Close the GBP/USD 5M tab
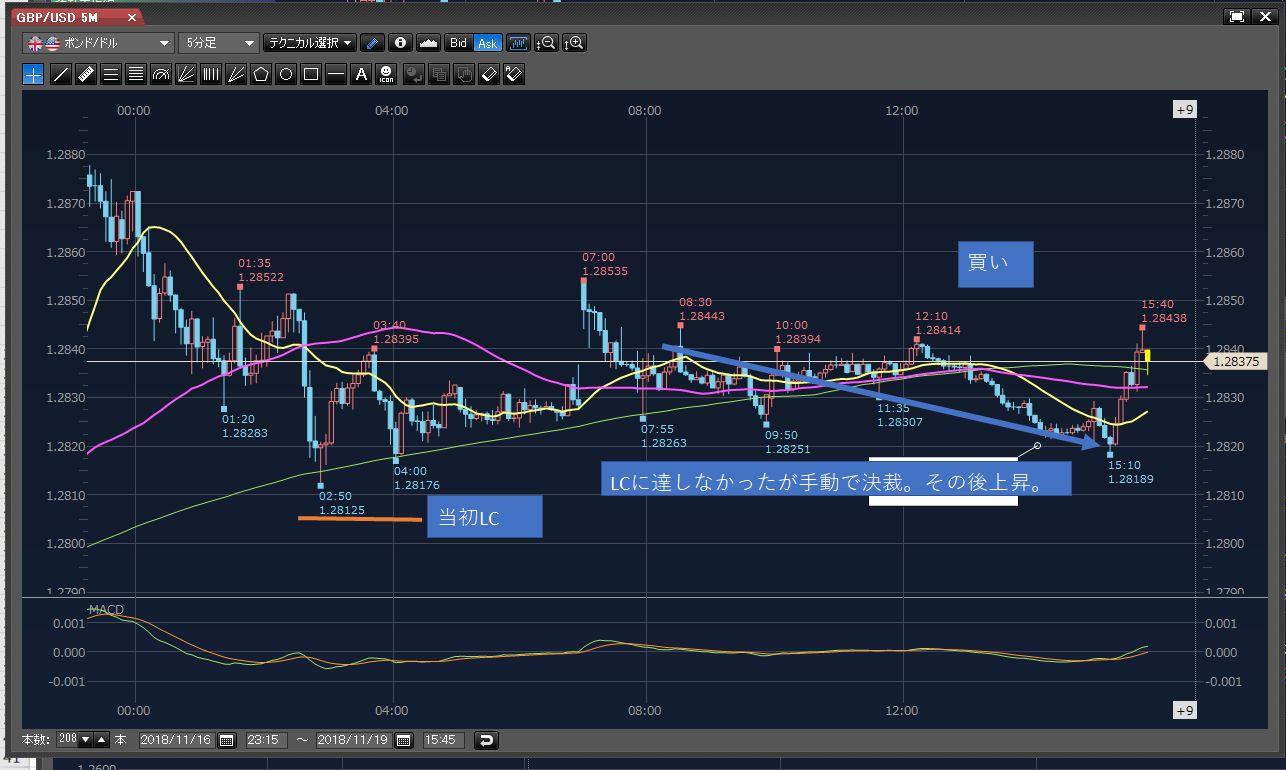1286x770 pixels. (x=132, y=17)
